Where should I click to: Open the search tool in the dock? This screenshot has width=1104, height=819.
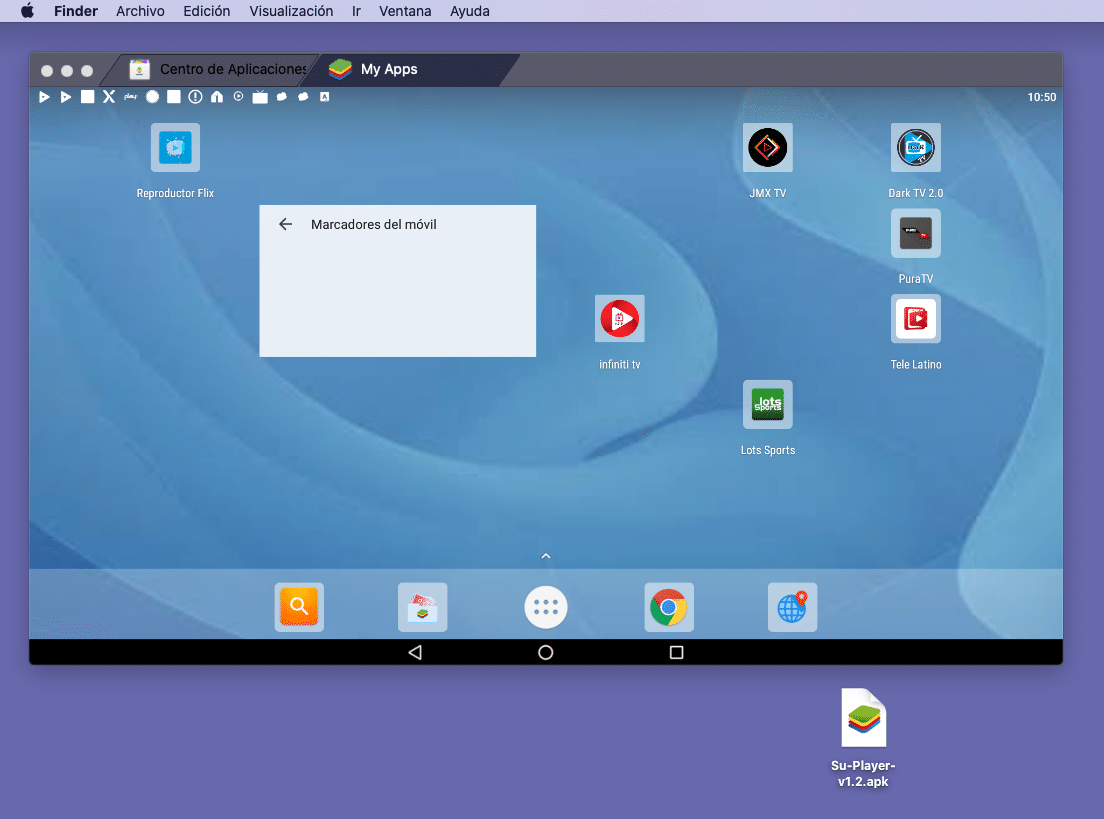[x=299, y=607]
